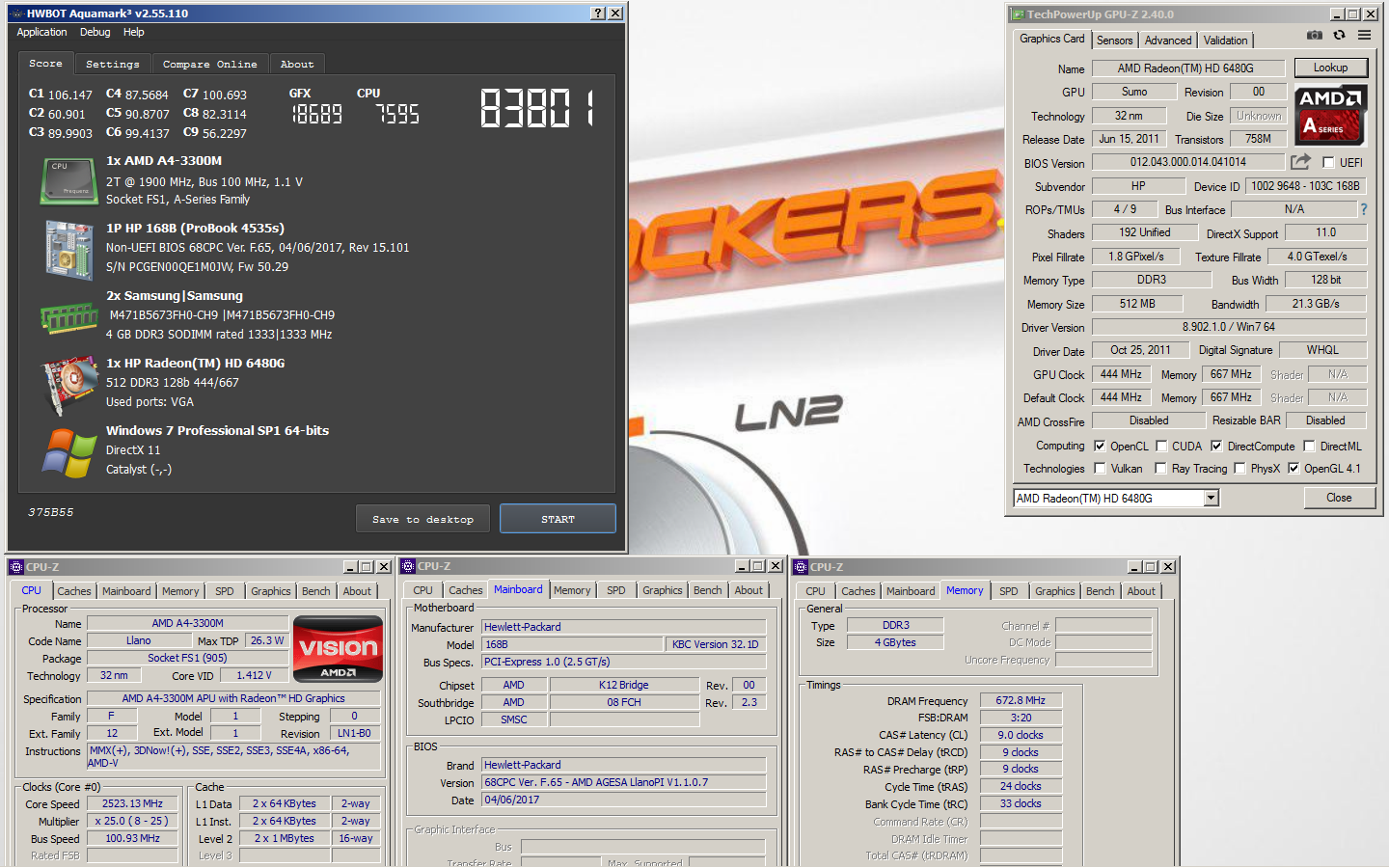
Task: Take GPU-Z screenshot with the camera icon
Action: click(x=1315, y=35)
